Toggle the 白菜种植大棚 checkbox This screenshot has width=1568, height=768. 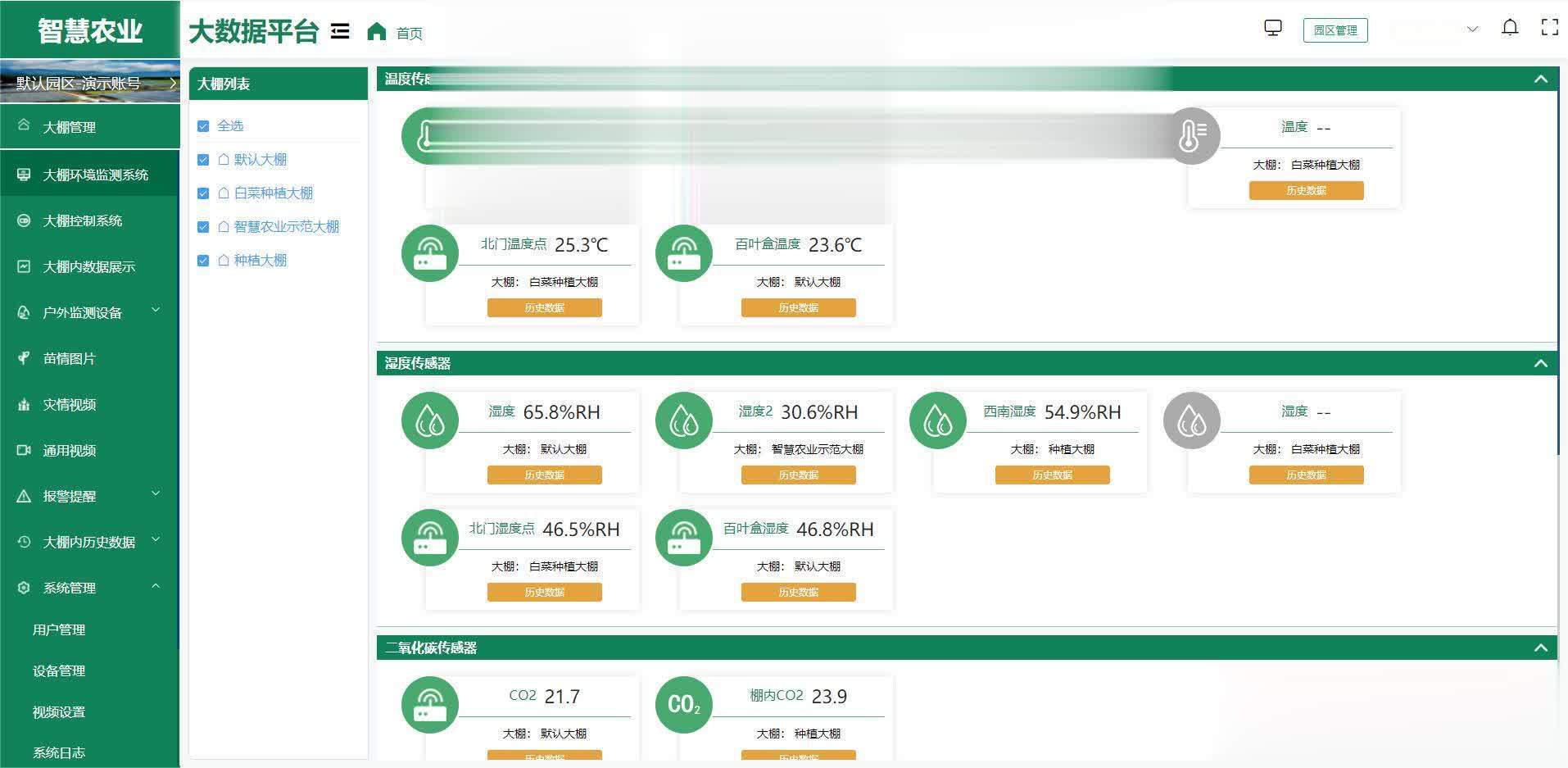coord(203,193)
